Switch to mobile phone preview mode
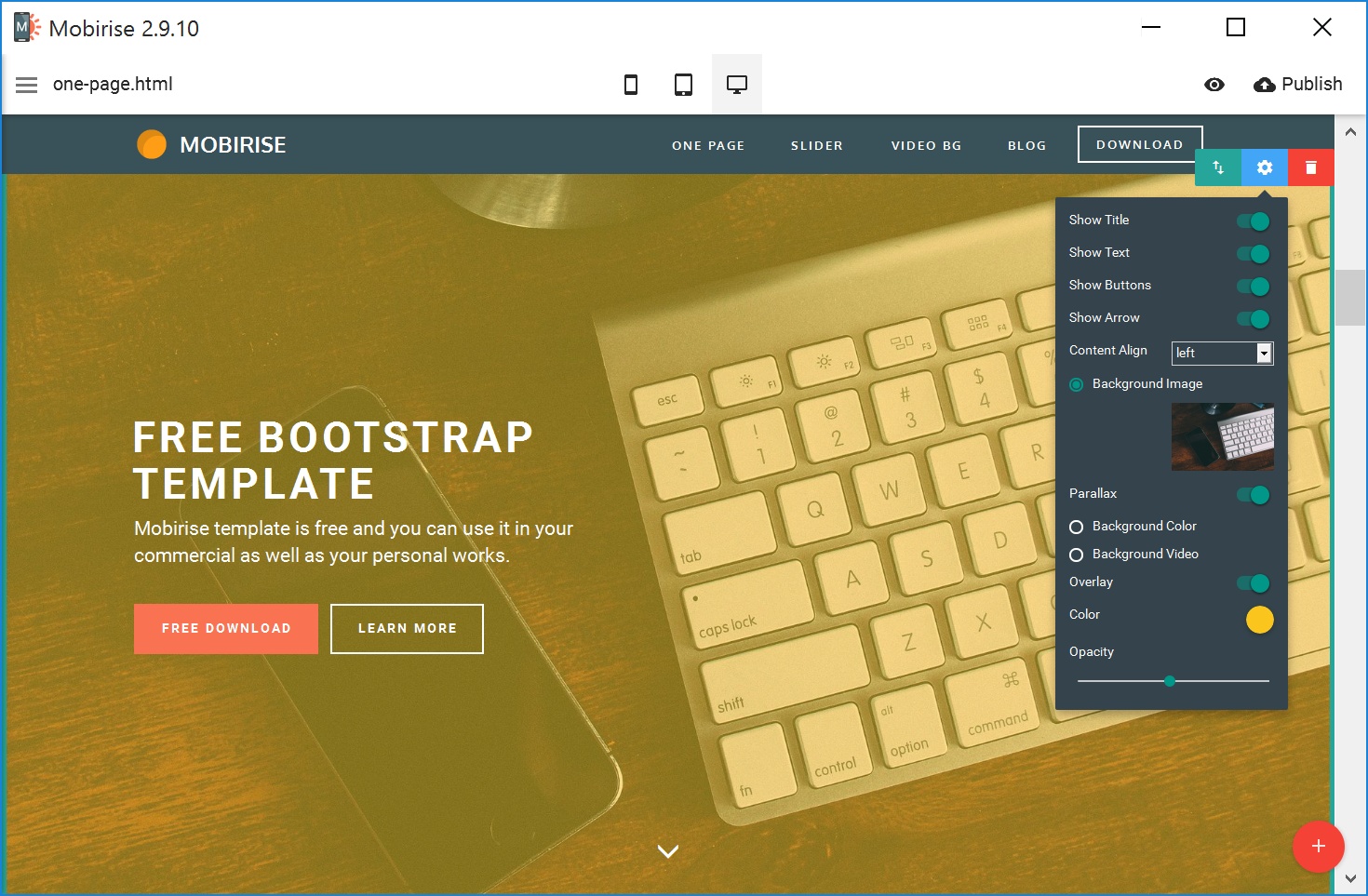 [631, 84]
